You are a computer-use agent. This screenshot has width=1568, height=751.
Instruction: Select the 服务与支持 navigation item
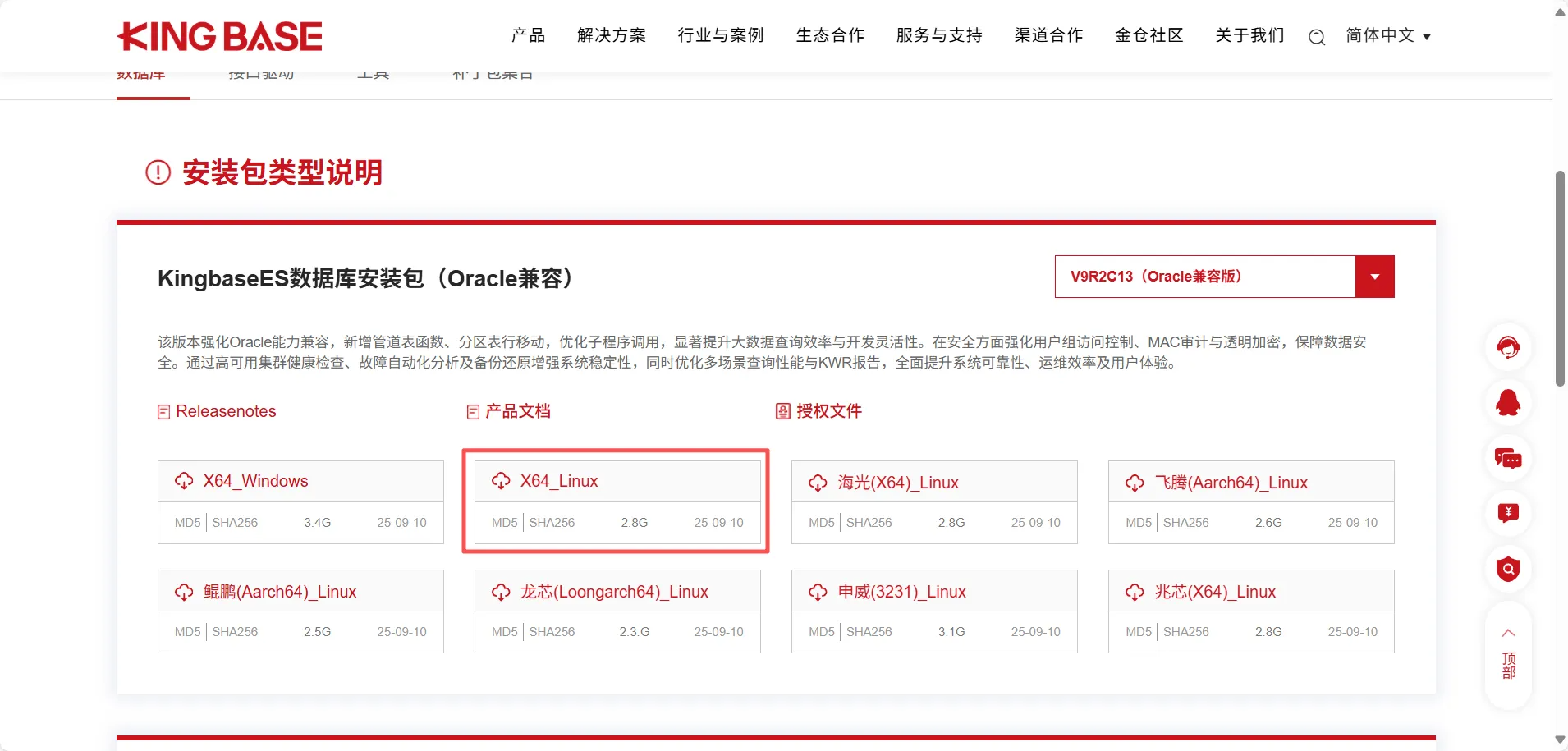[x=939, y=35]
